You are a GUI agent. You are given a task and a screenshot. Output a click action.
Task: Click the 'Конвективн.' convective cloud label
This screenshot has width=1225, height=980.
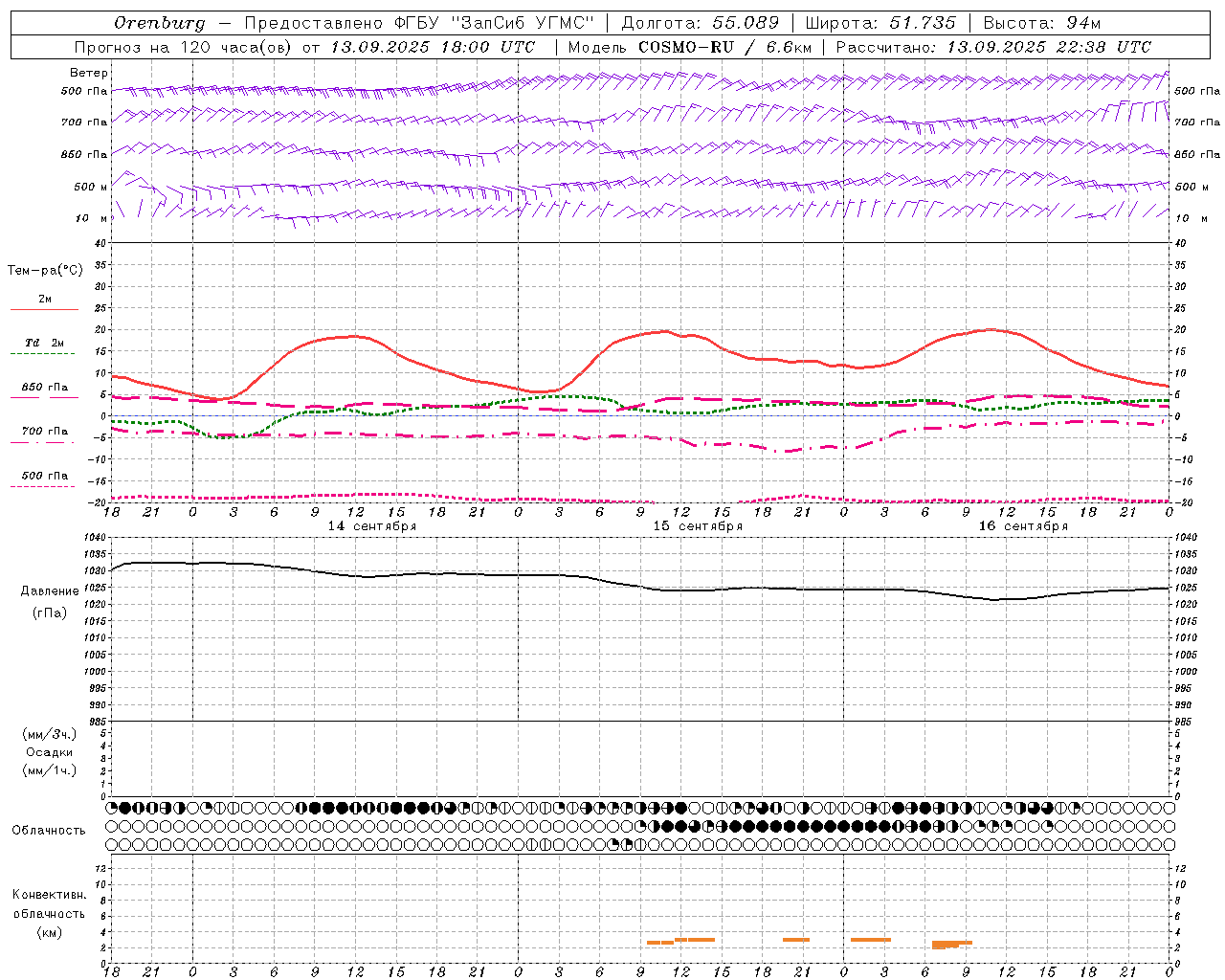pyautogui.click(x=49, y=895)
